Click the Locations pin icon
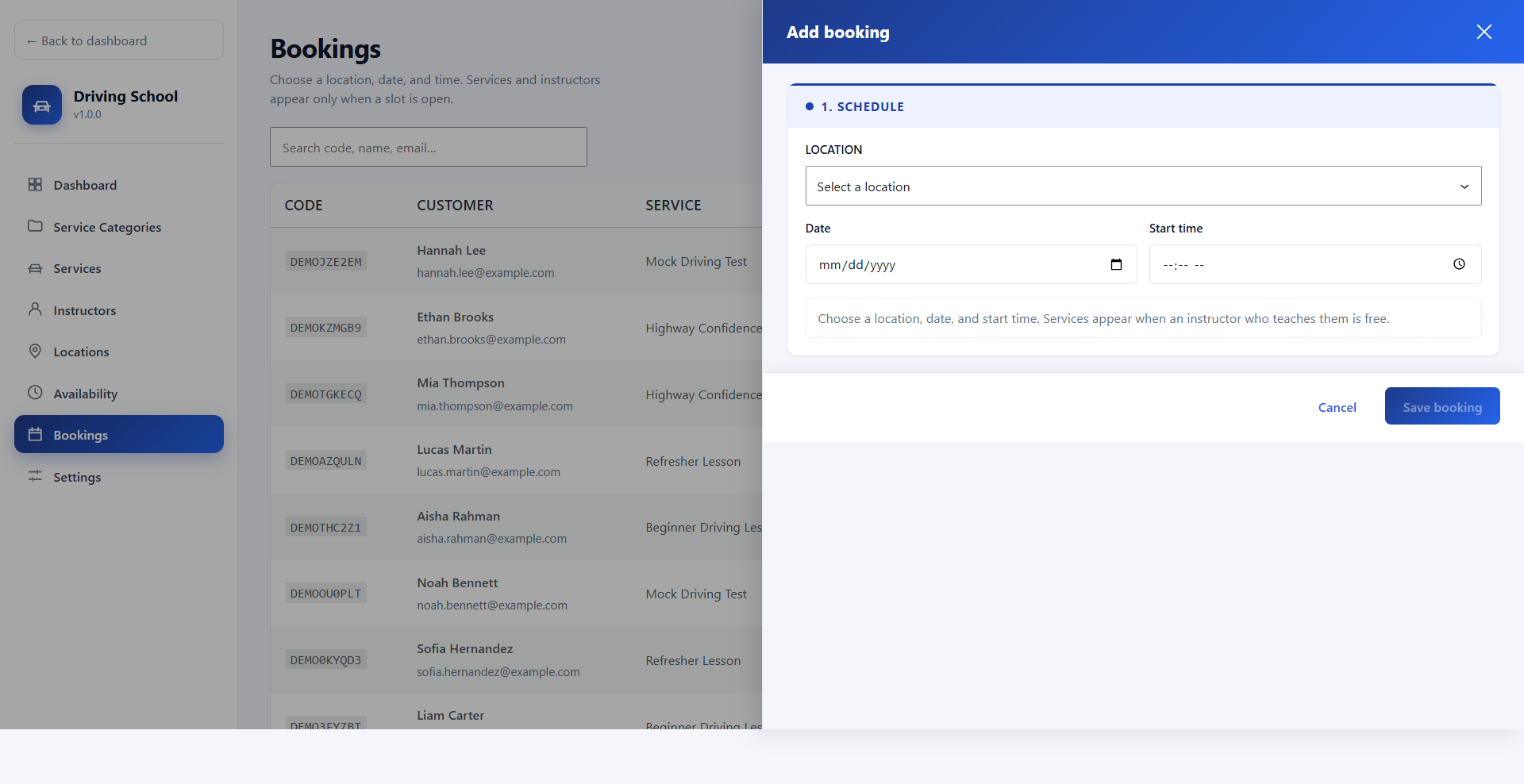 (35, 351)
